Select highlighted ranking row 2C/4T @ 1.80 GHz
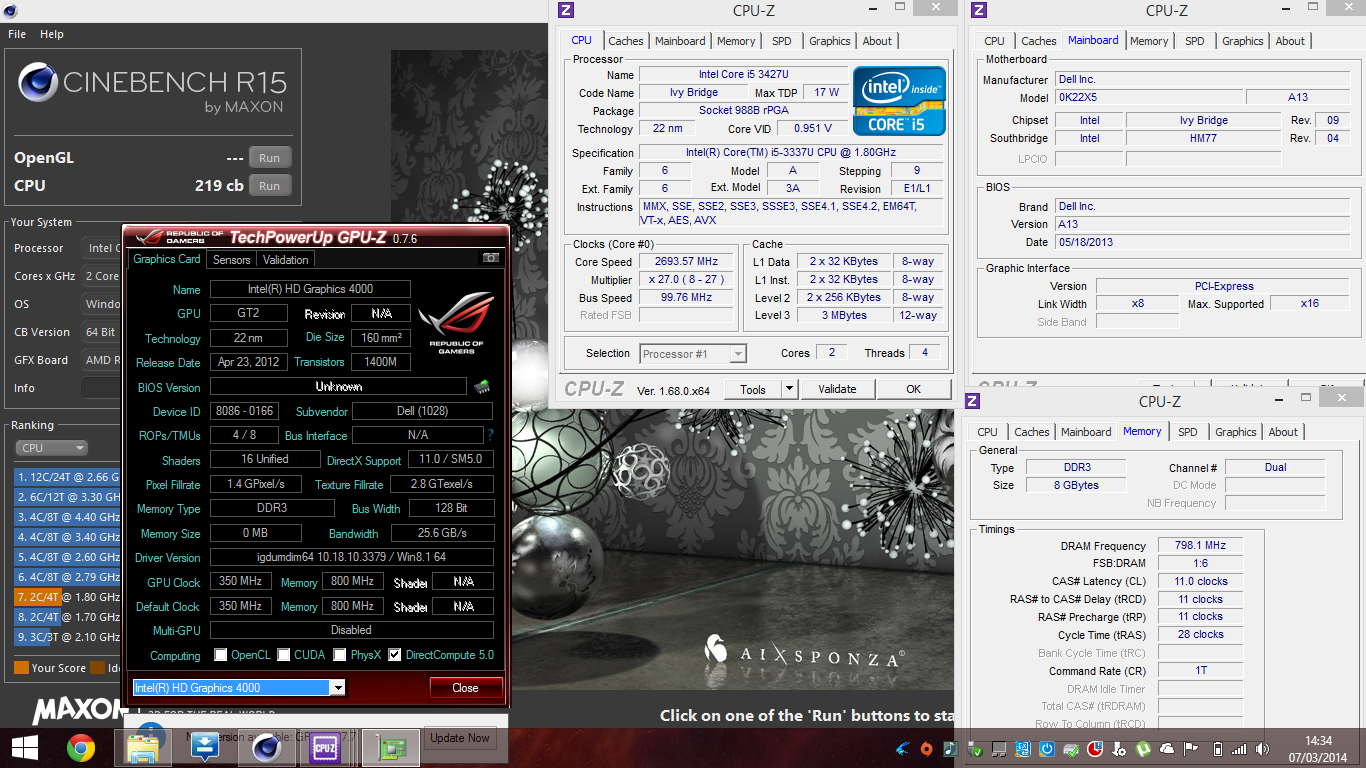 click(67, 597)
